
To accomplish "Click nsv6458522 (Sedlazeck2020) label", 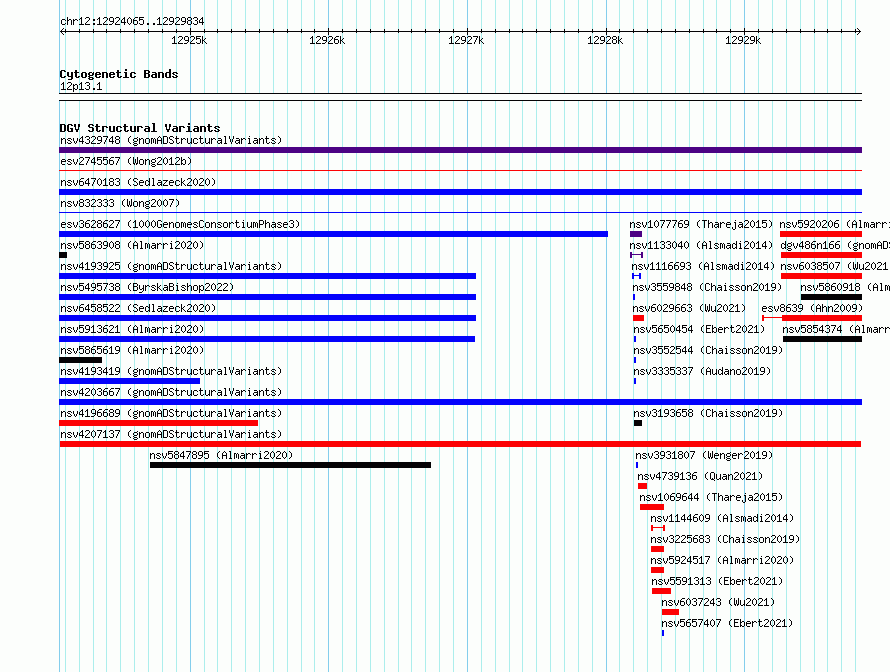I will [138, 308].
